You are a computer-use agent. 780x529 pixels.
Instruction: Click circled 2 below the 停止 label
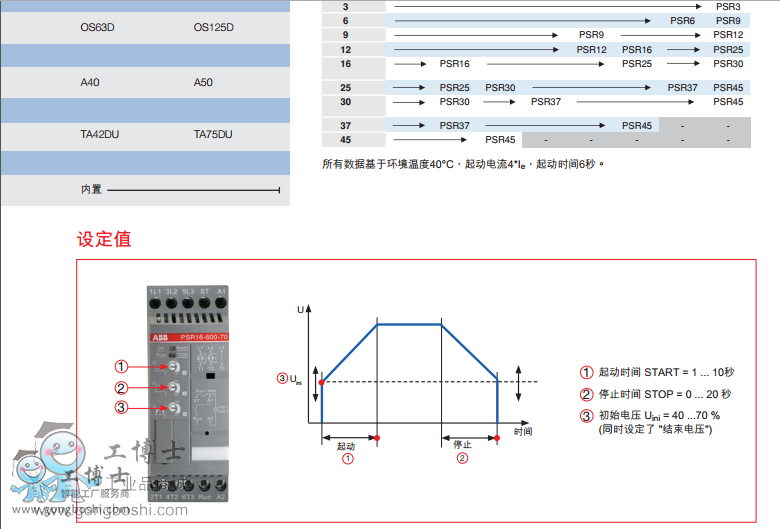click(462, 459)
